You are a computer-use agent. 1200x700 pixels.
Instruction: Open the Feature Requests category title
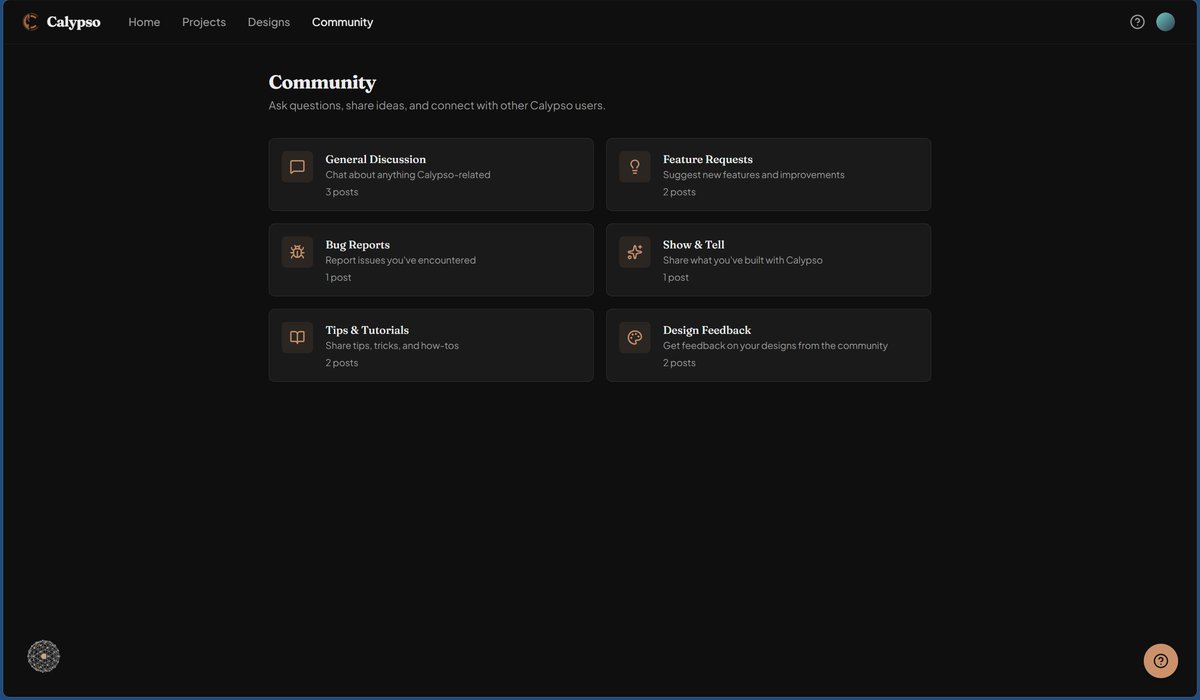coord(708,159)
